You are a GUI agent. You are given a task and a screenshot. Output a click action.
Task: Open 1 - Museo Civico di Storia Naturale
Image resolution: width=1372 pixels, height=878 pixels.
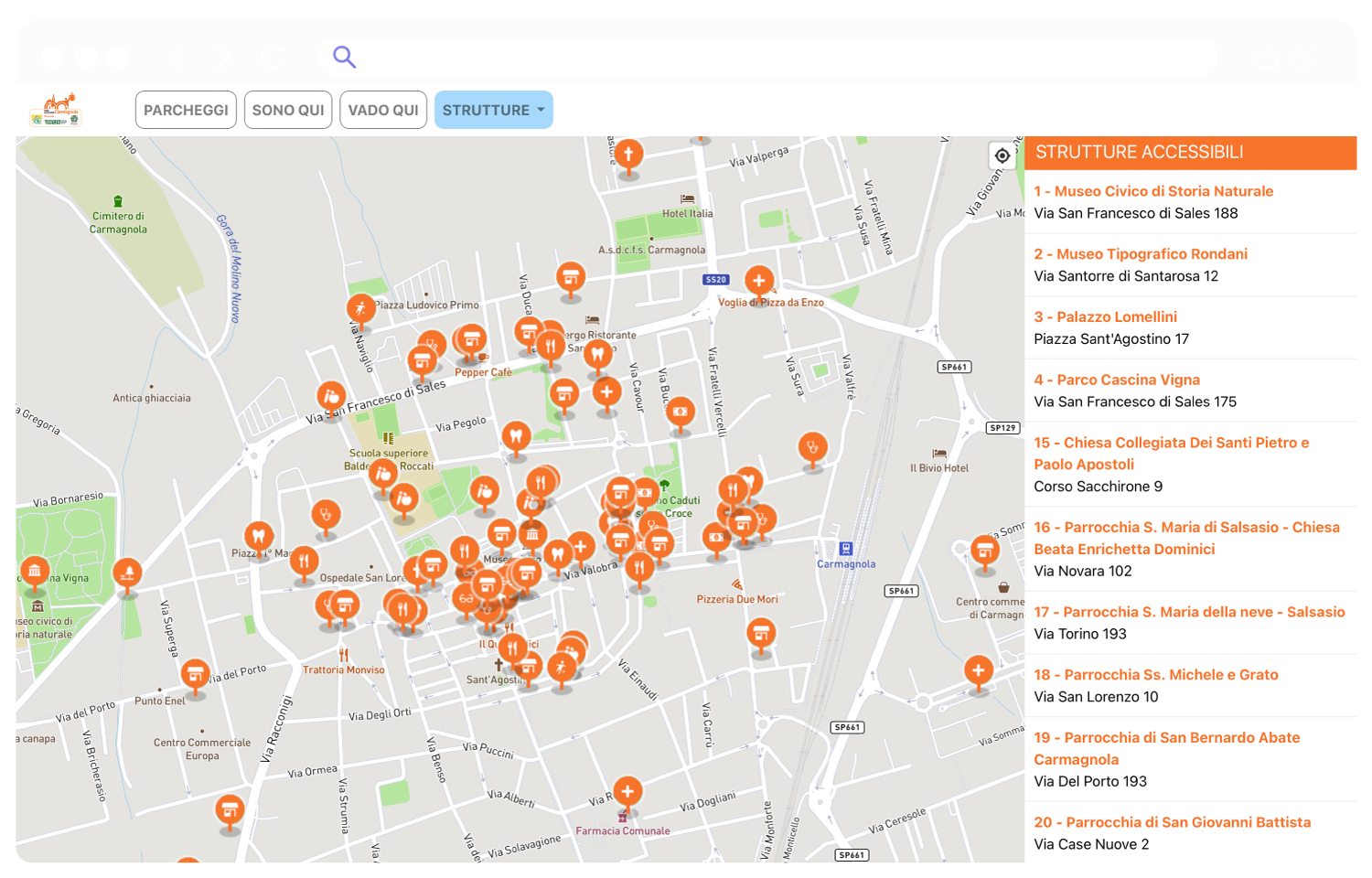pyautogui.click(x=1153, y=191)
